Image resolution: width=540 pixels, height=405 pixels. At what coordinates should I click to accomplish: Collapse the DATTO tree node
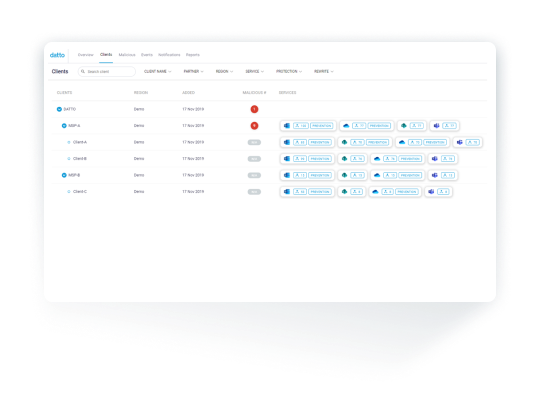[x=59, y=109]
